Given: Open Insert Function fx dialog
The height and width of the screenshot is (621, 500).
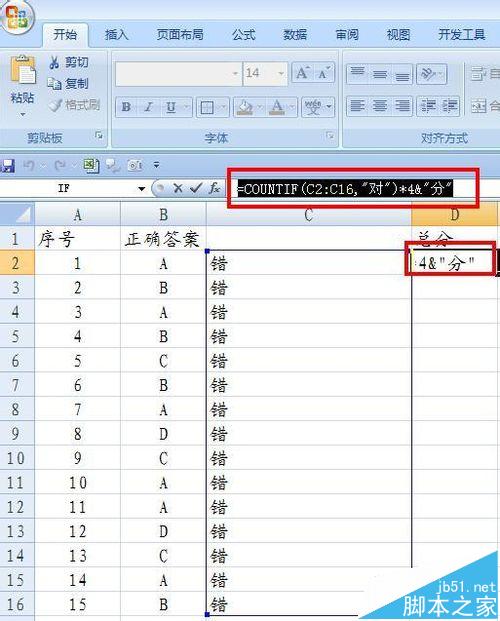Looking at the screenshot, I should (214, 188).
